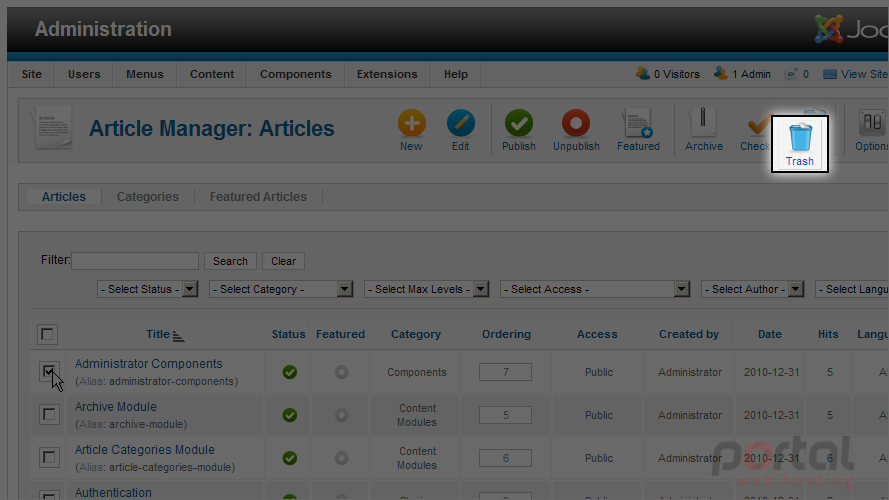Open the Select Category dropdown
889x500 pixels.
(x=281, y=289)
